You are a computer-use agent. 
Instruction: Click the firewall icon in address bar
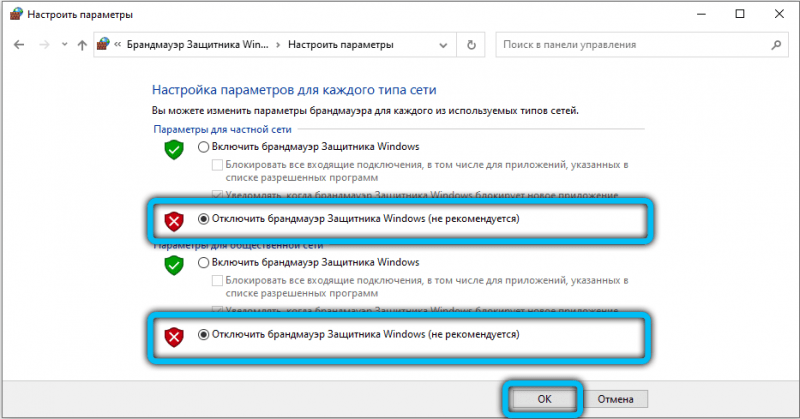tap(104, 44)
